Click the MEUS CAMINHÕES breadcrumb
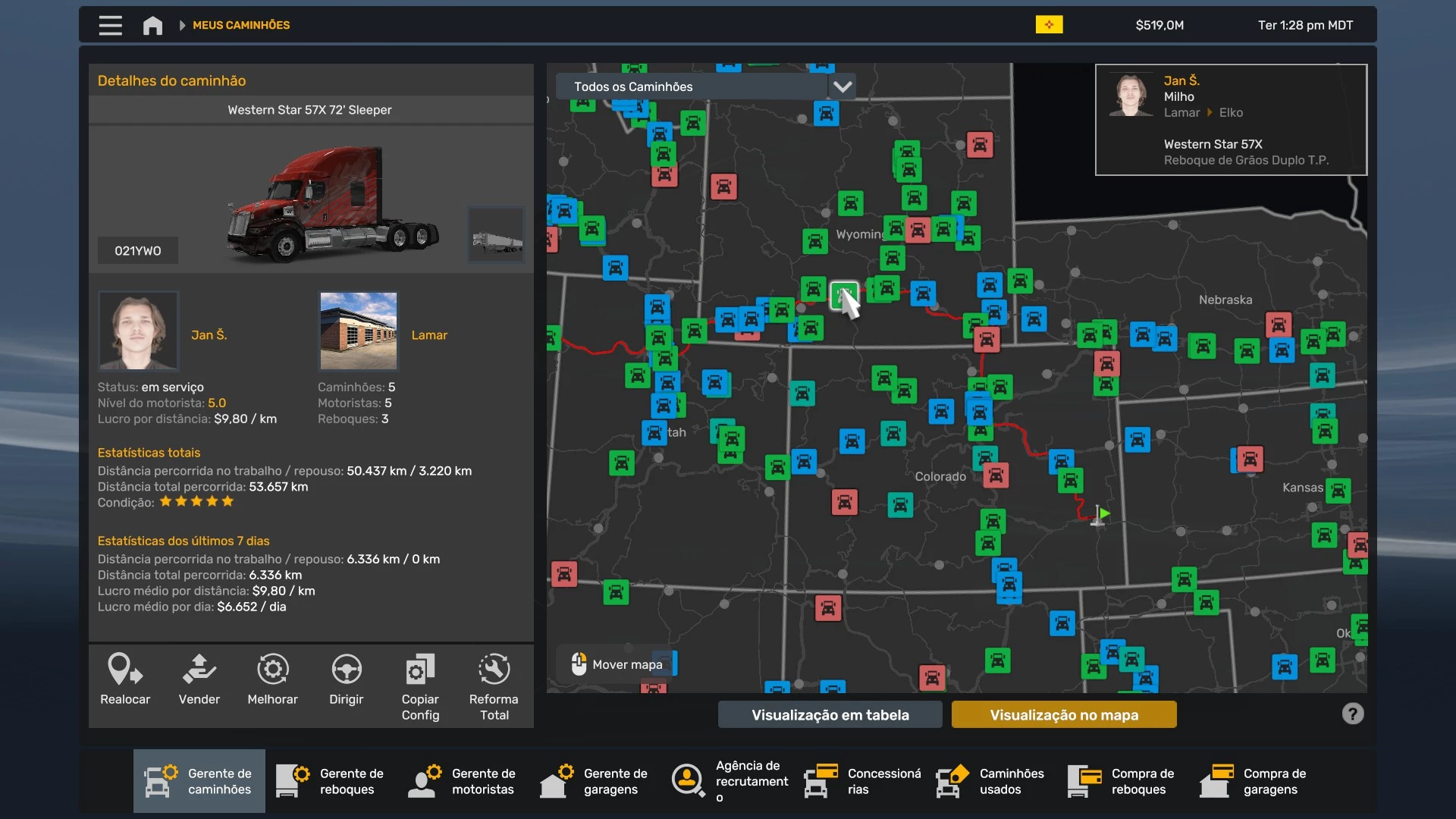Viewport: 1456px width, 819px height. (241, 25)
